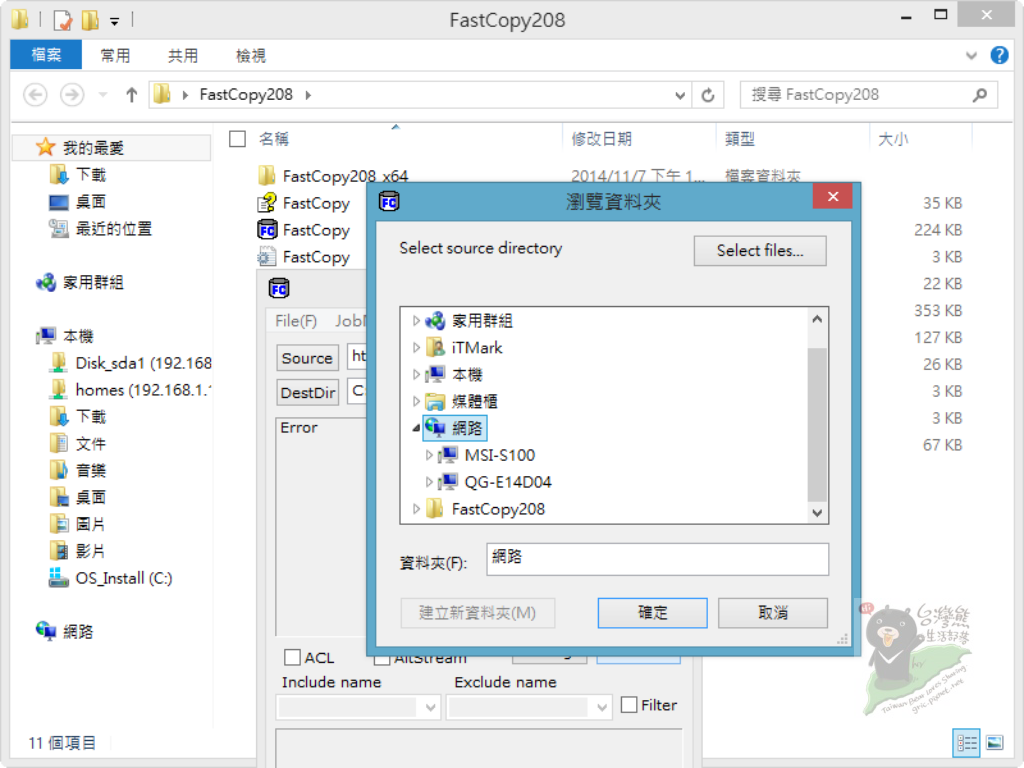Expand the MSI-S100 tree node
The image size is (1024, 768).
[428, 455]
